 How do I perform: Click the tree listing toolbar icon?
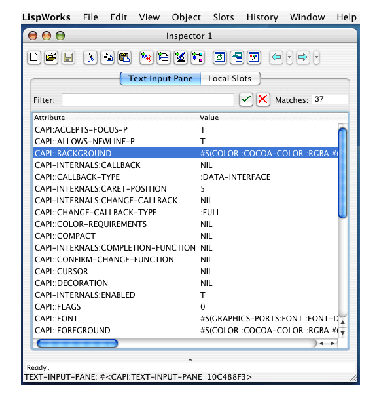tap(163, 58)
